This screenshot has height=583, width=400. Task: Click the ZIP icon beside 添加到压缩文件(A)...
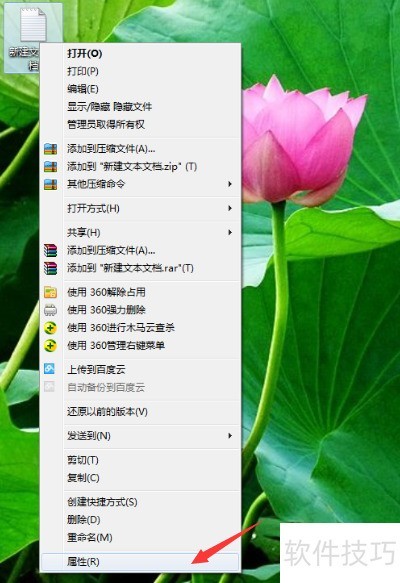click(x=51, y=149)
